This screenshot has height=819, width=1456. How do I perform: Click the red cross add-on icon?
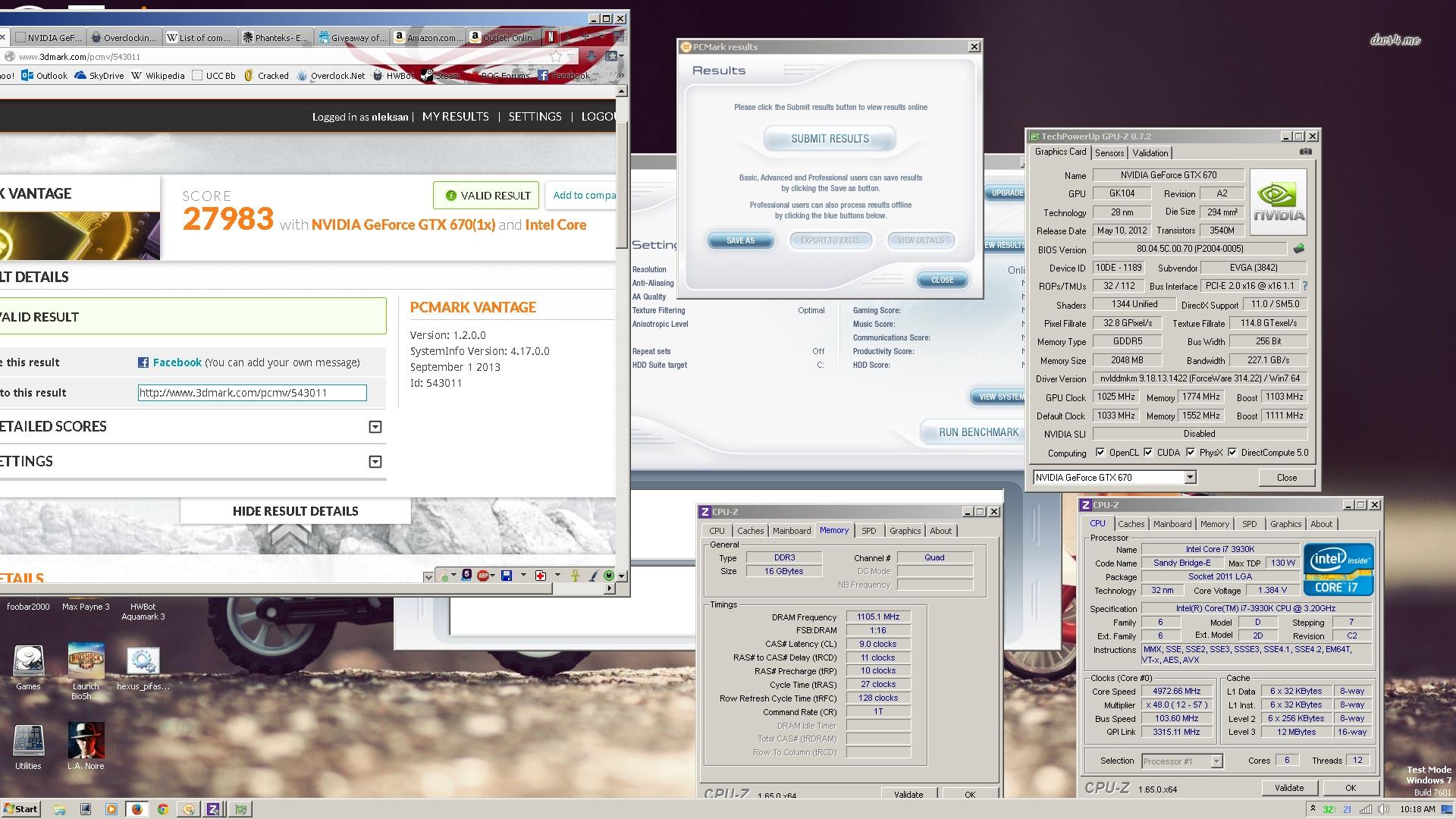point(541,576)
